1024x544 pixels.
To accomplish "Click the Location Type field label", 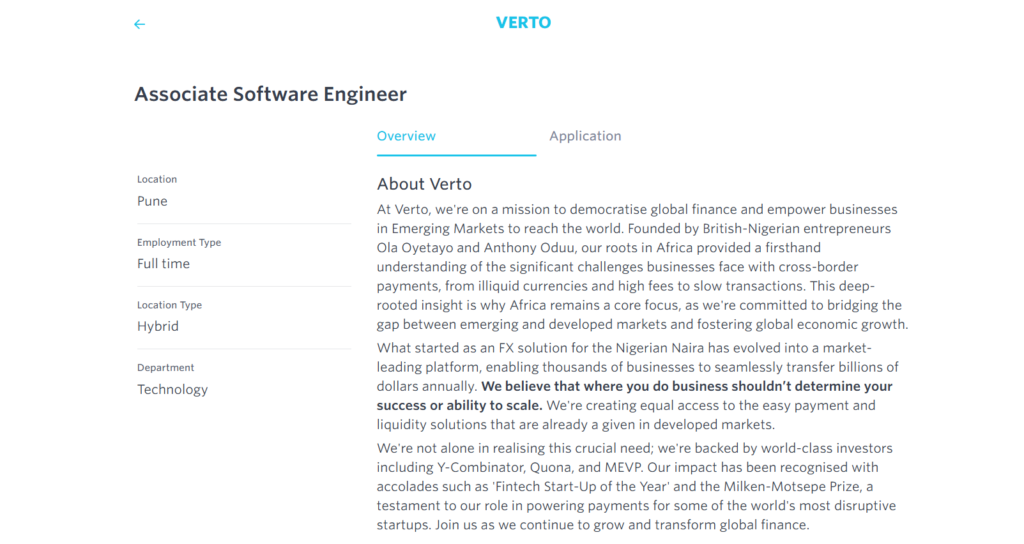I will 169,305.
